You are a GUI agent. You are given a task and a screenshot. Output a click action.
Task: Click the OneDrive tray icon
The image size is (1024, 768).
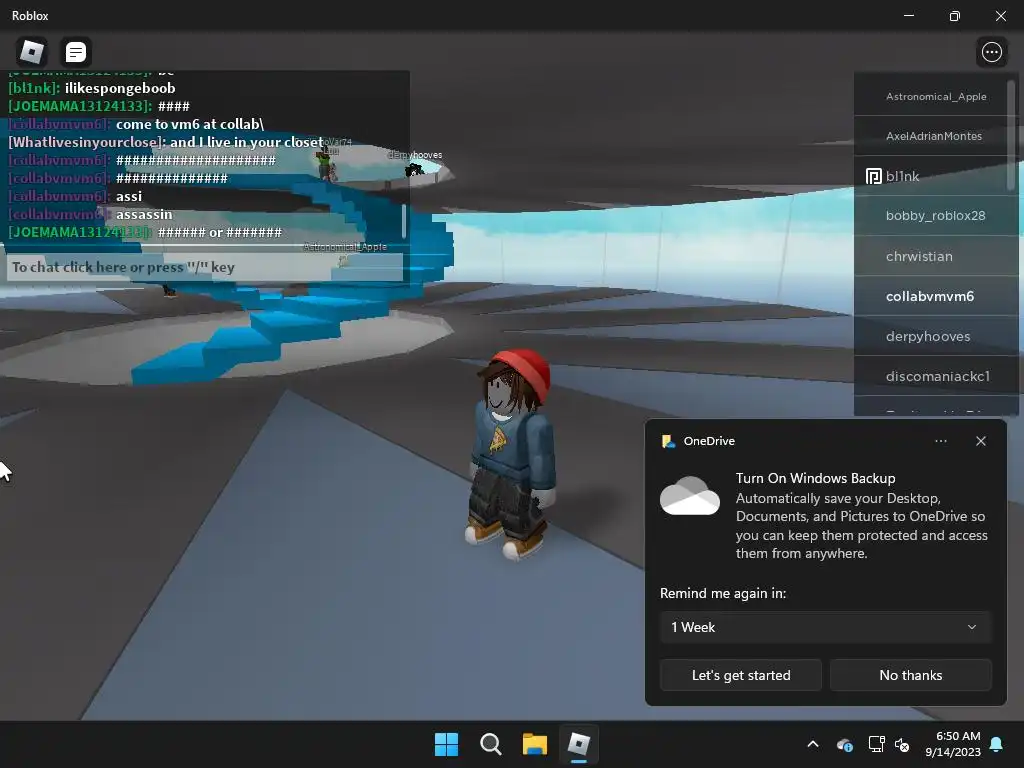point(844,744)
